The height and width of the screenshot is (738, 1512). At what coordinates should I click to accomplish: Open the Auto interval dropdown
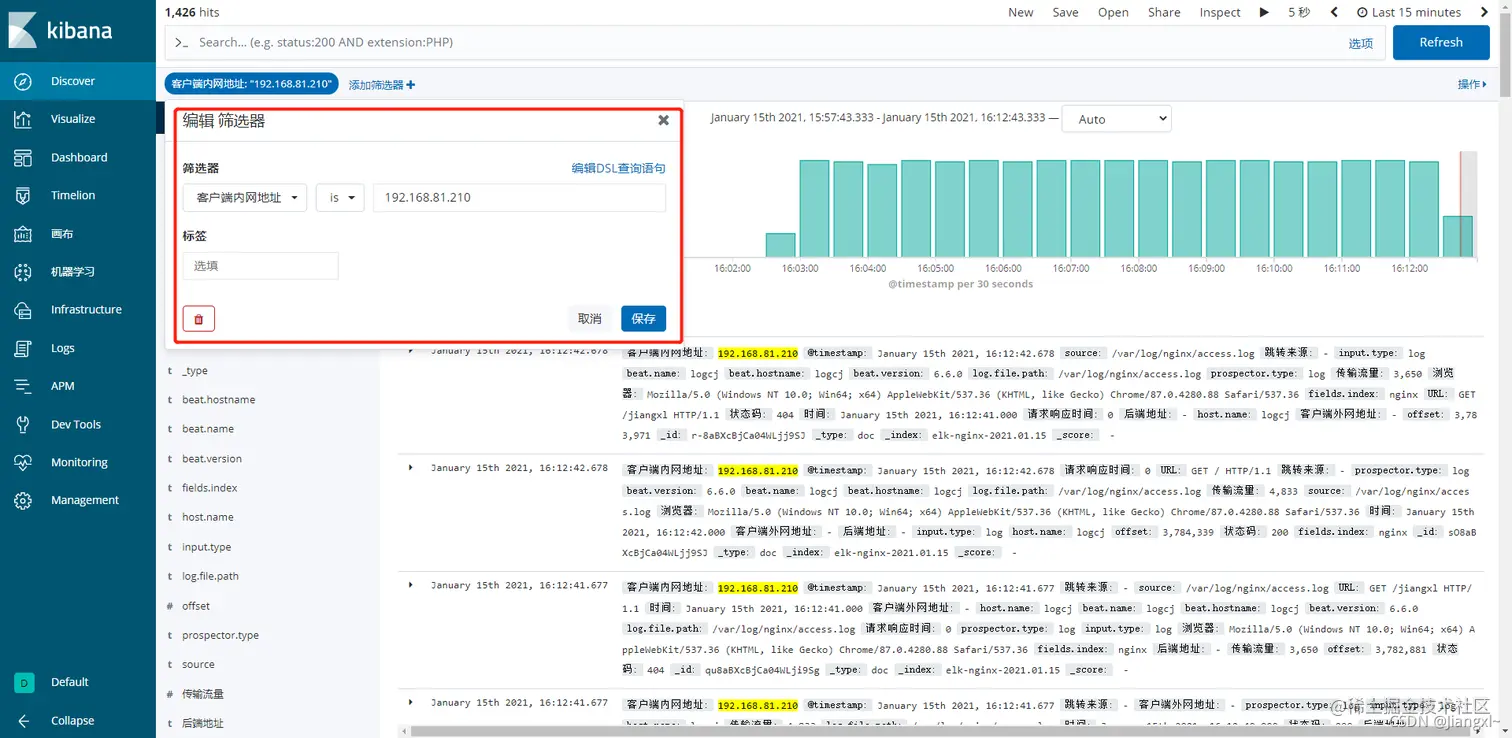(1116, 119)
